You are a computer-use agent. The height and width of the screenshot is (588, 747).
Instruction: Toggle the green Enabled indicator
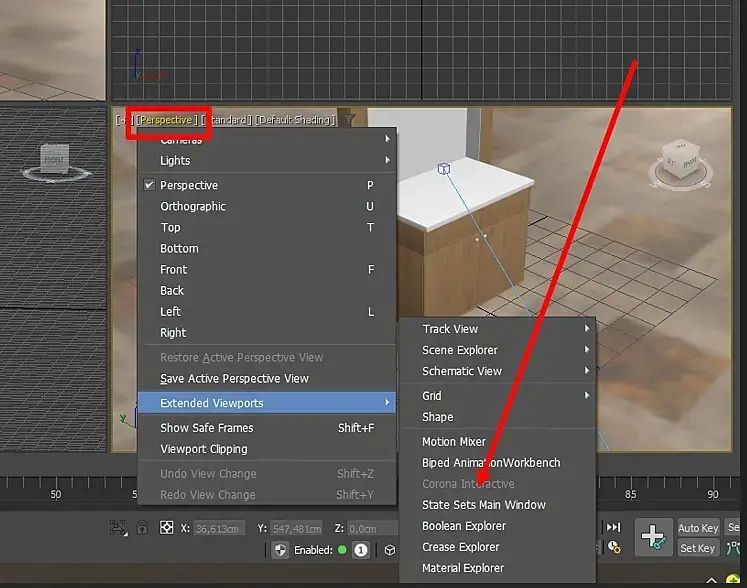[x=342, y=550]
